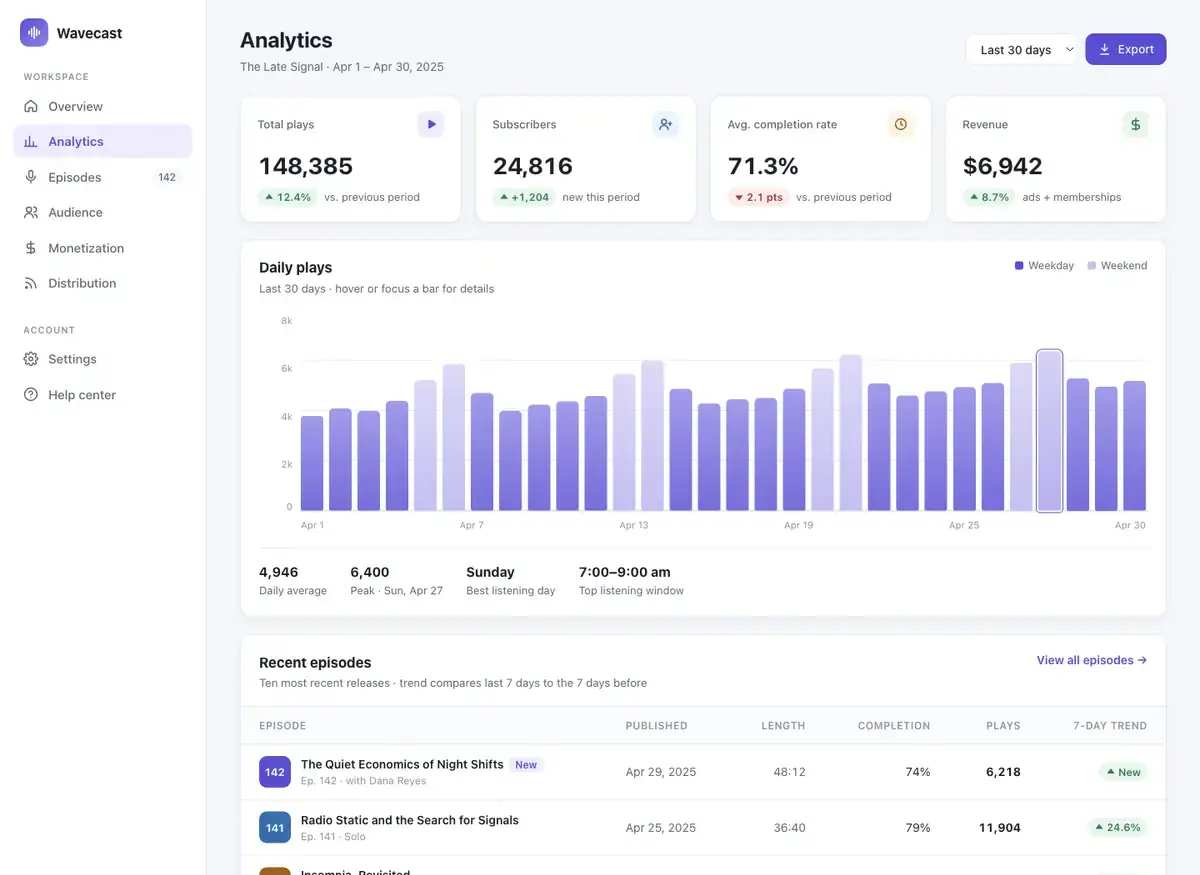
Task: Select the Apr 1 bar in Daily plays
Action: click(x=312, y=463)
